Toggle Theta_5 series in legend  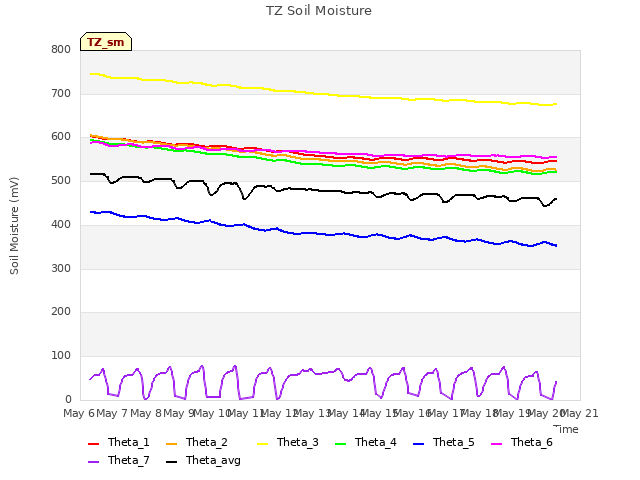(444, 442)
